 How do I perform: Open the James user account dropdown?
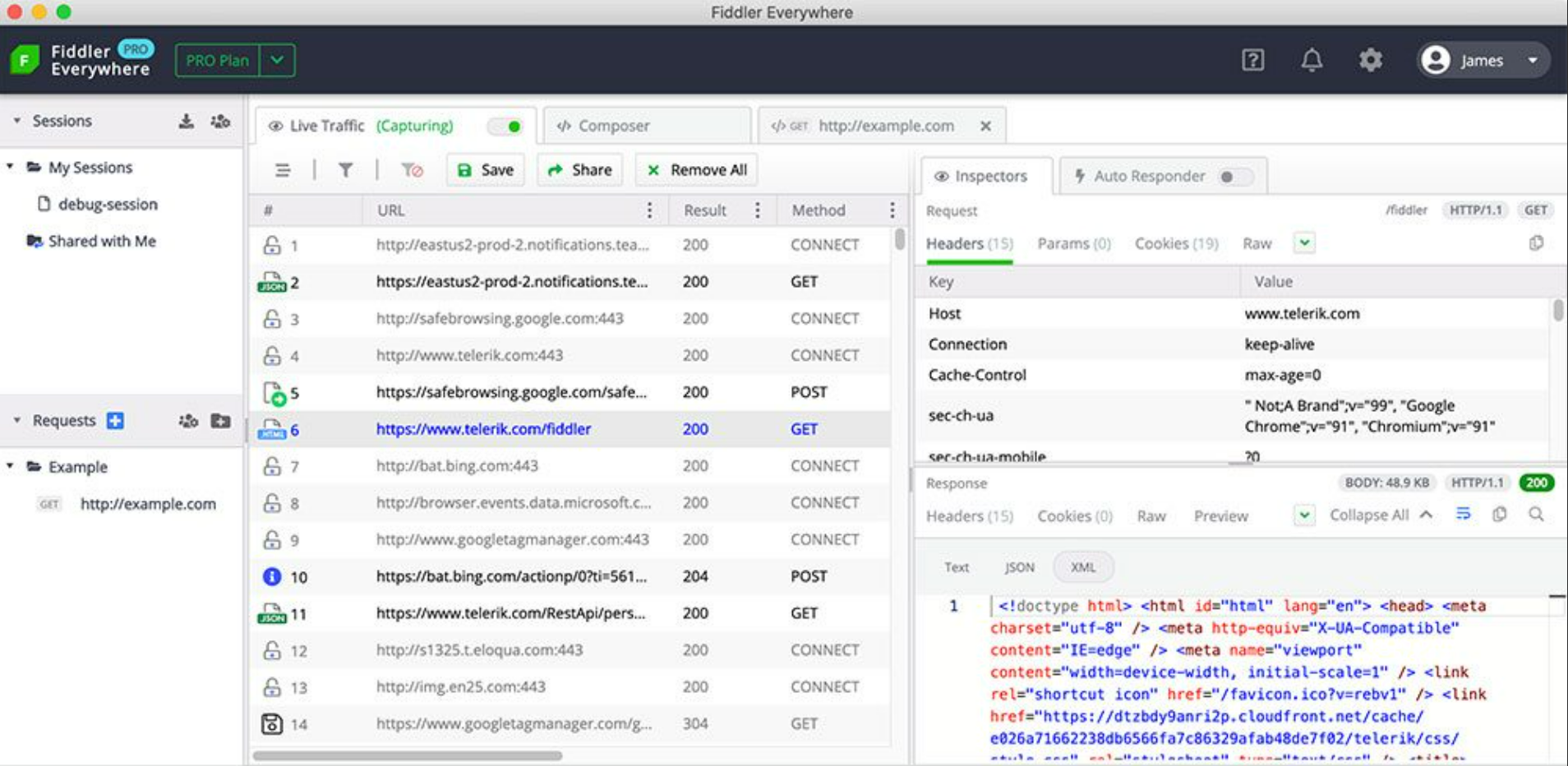(x=1483, y=60)
